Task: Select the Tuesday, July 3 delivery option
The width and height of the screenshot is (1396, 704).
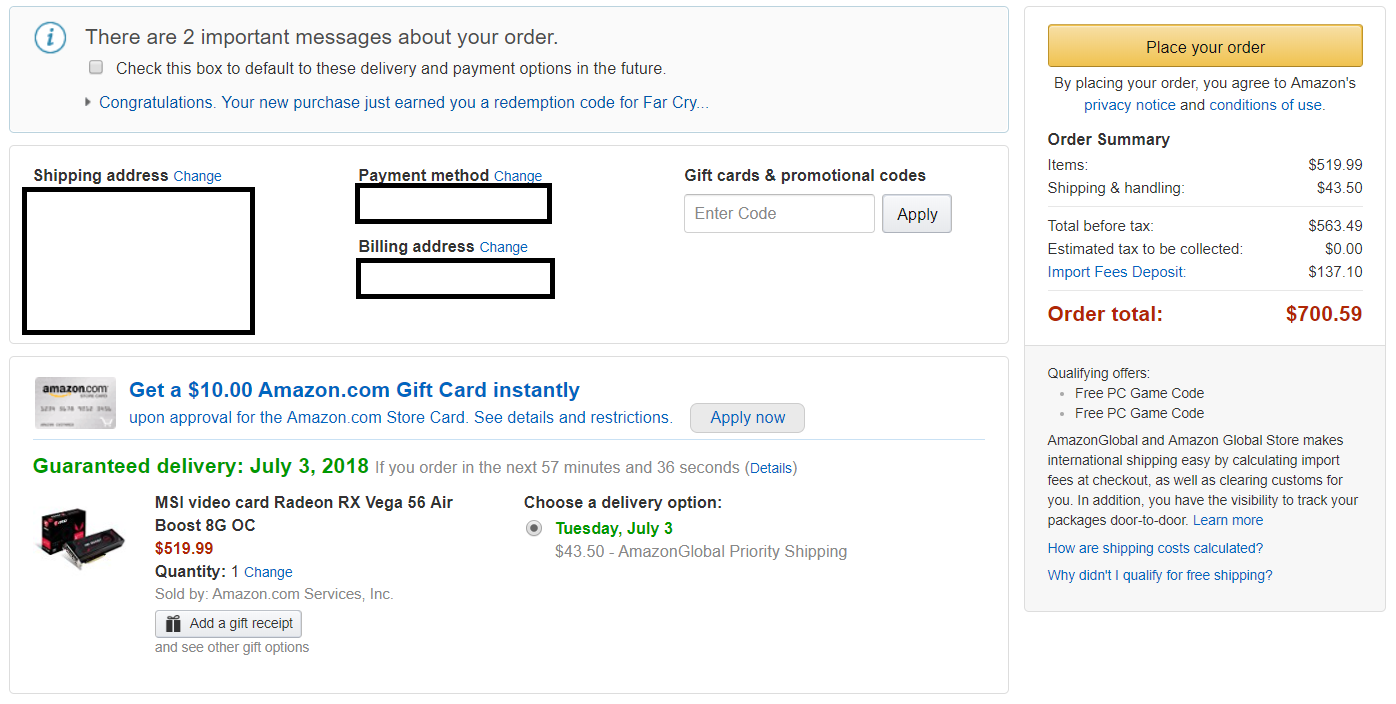Action: [534, 529]
